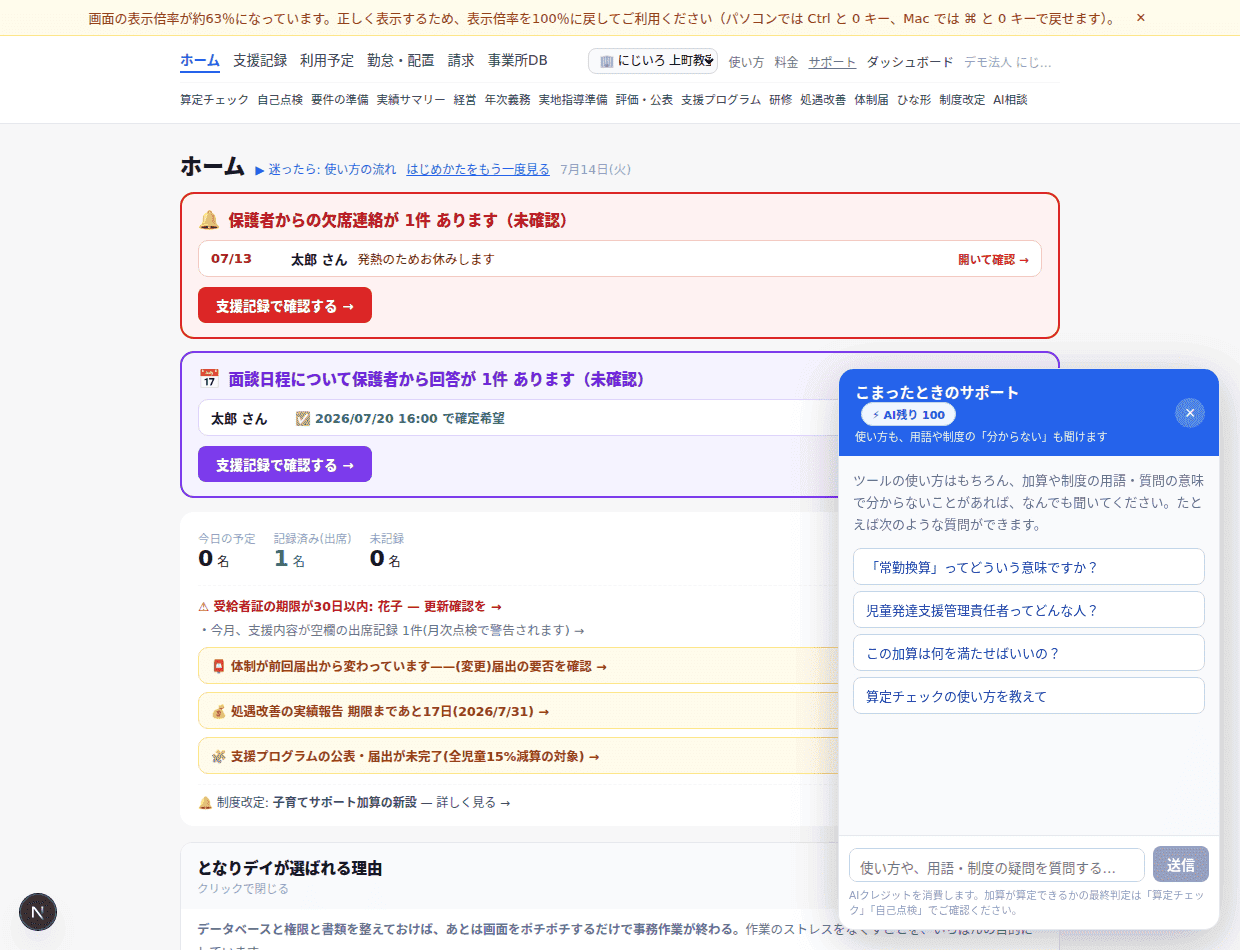Select 要件の準備 sub-menu item

(340, 100)
